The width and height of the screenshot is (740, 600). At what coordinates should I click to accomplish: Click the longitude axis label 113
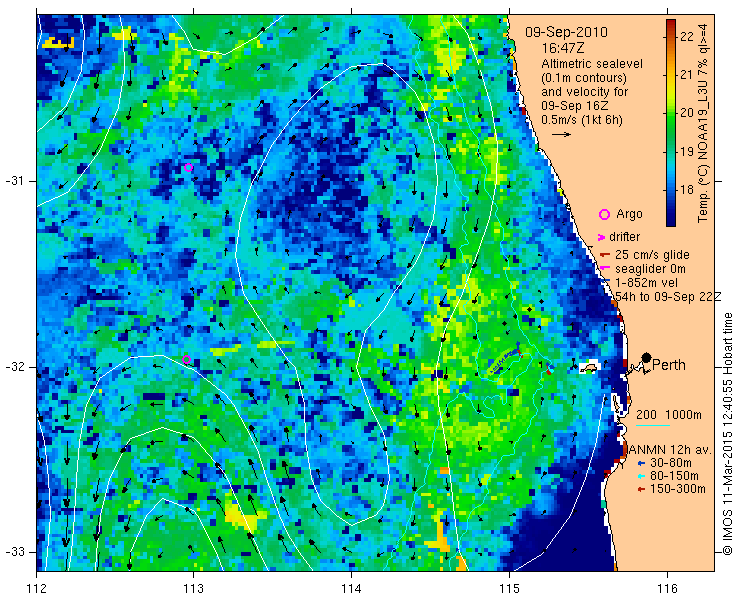(193, 589)
